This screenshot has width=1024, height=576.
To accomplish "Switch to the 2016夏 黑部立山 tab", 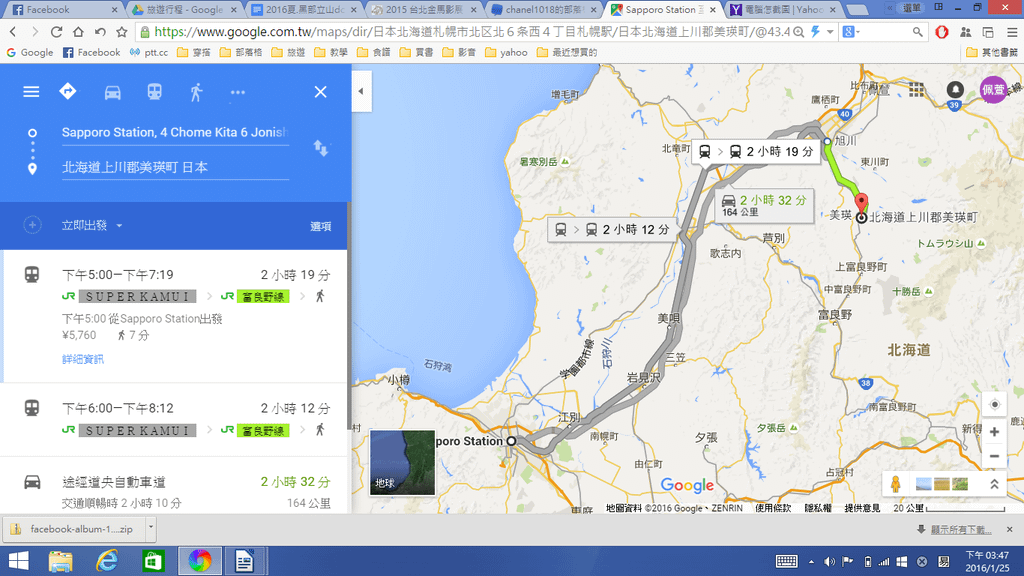I will [304, 9].
